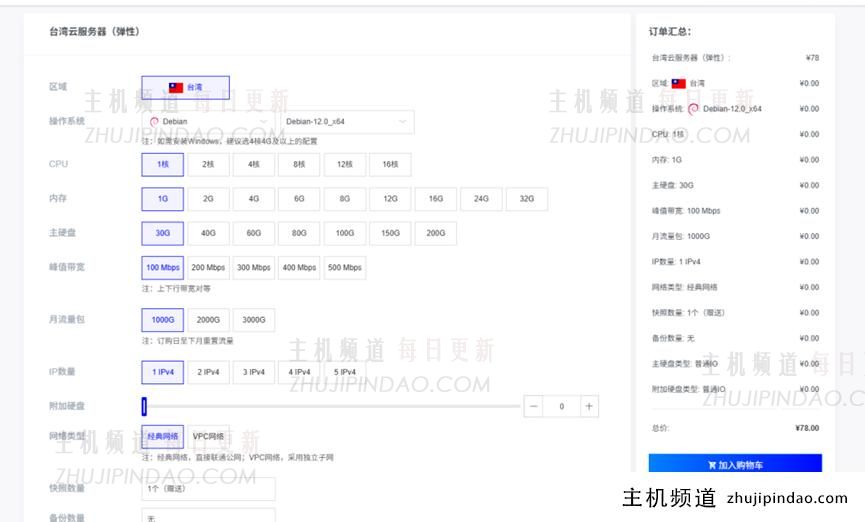Select 12G memory option
This screenshot has height=522, width=865.
390,199
